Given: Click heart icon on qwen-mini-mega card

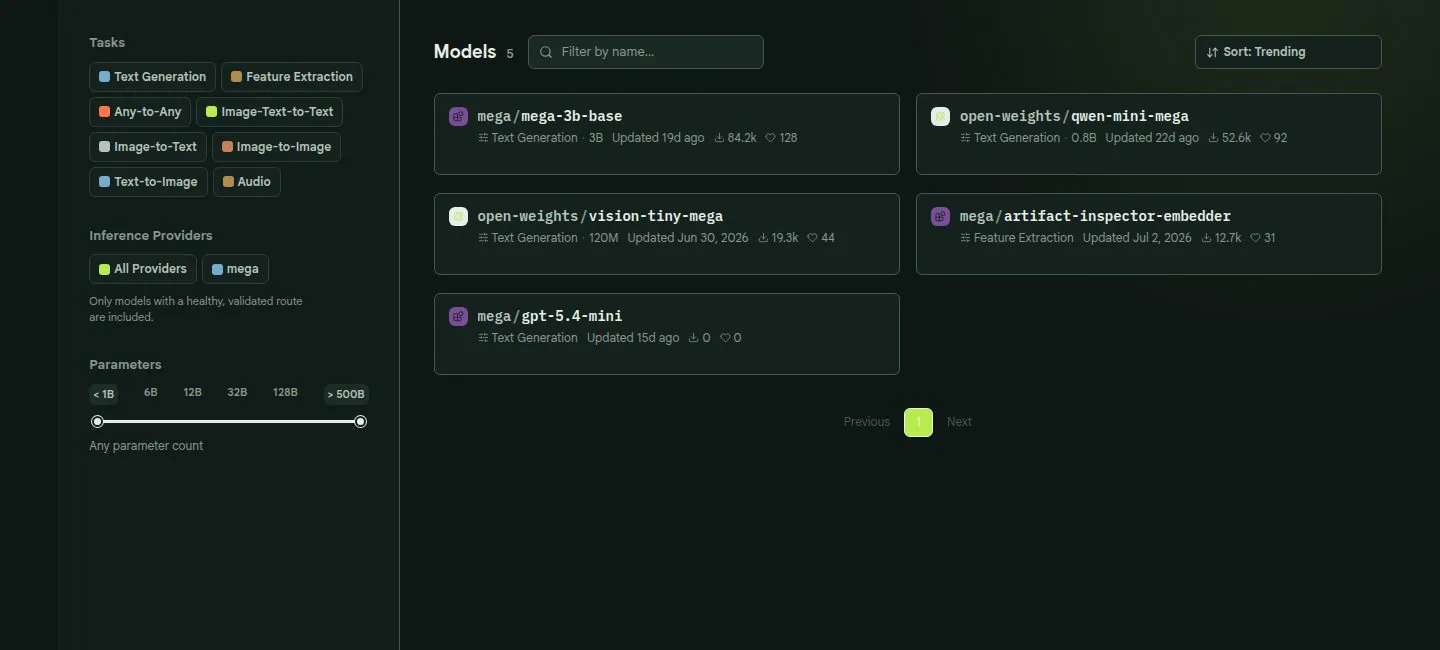Looking at the screenshot, I should click(1265, 138).
